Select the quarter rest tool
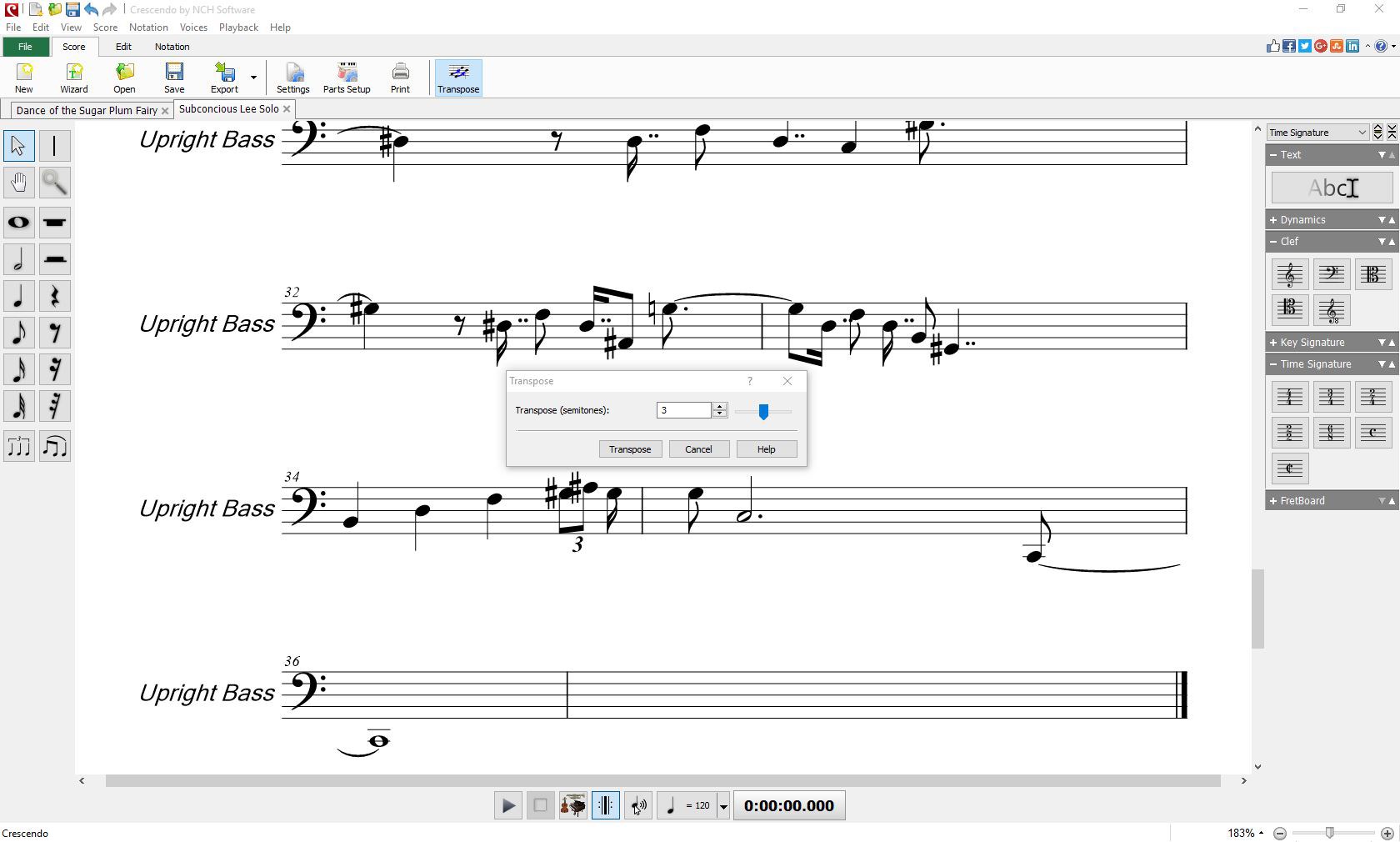Viewport: 1400px width, 842px height. pos(55,296)
